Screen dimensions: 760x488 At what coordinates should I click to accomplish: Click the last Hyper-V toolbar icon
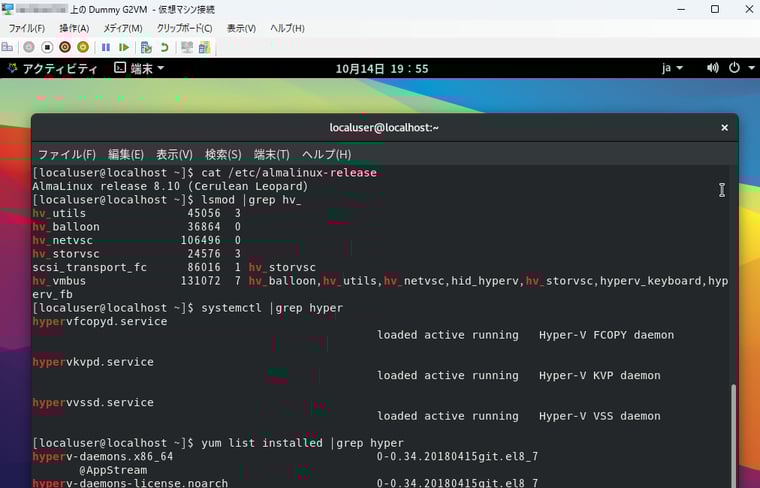coord(205,47)
